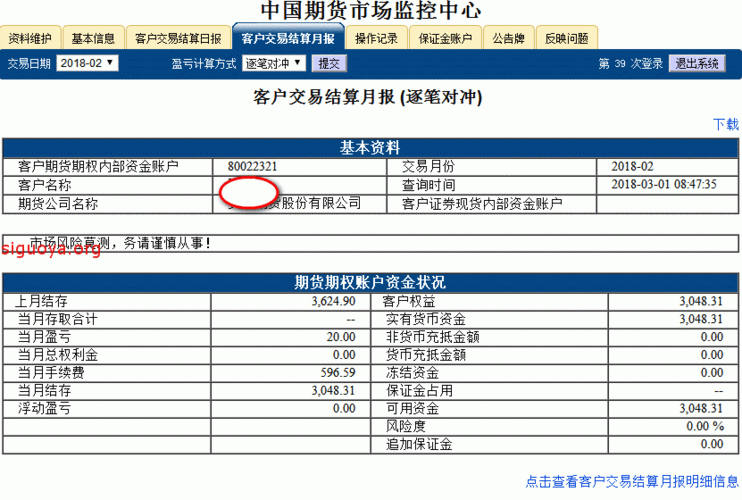
Task: Click the 当月盈亏 value 20.00
Action: click(x=341, y=337)
